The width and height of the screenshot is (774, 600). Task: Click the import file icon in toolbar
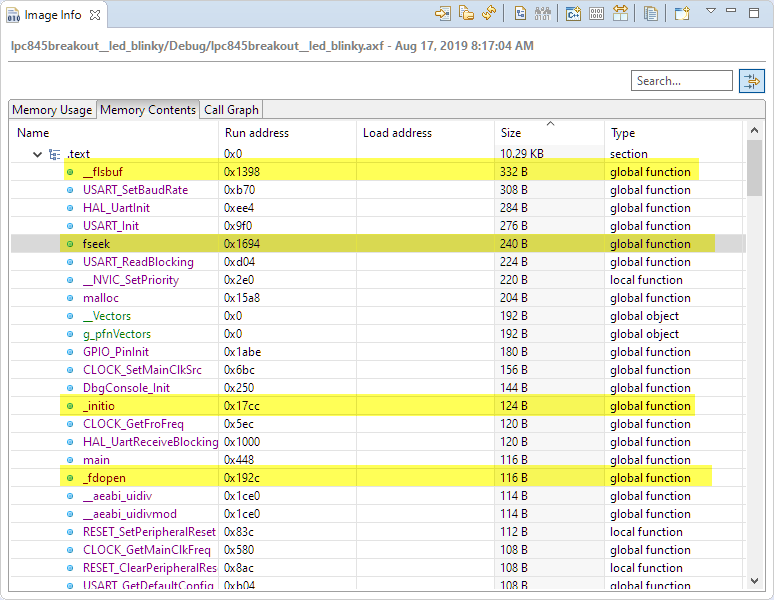[443, 13]
